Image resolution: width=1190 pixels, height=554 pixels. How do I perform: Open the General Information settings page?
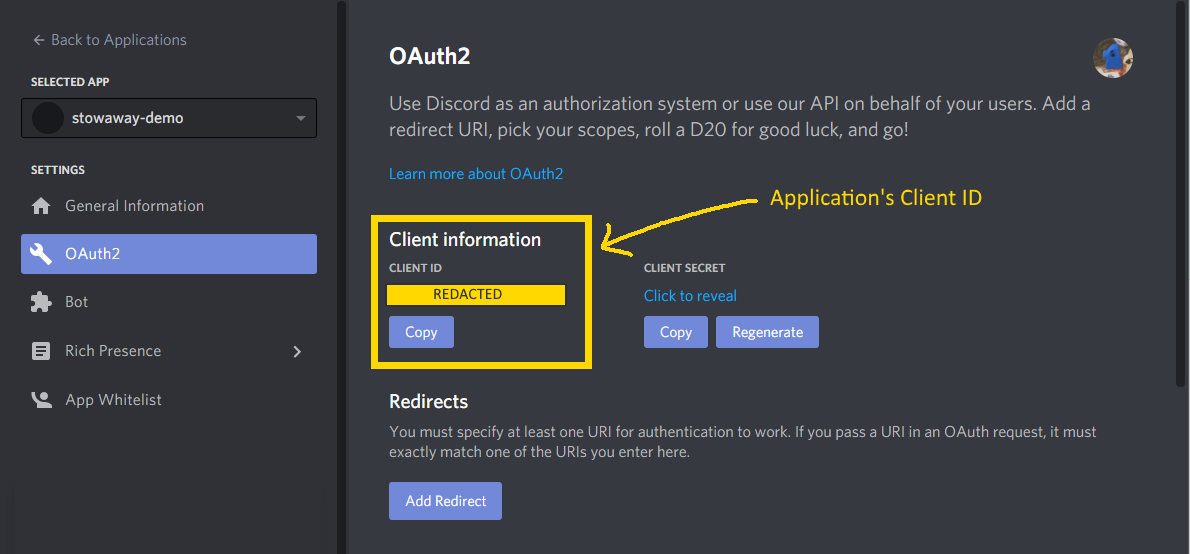pyautogui.click(x=134, y=206)
